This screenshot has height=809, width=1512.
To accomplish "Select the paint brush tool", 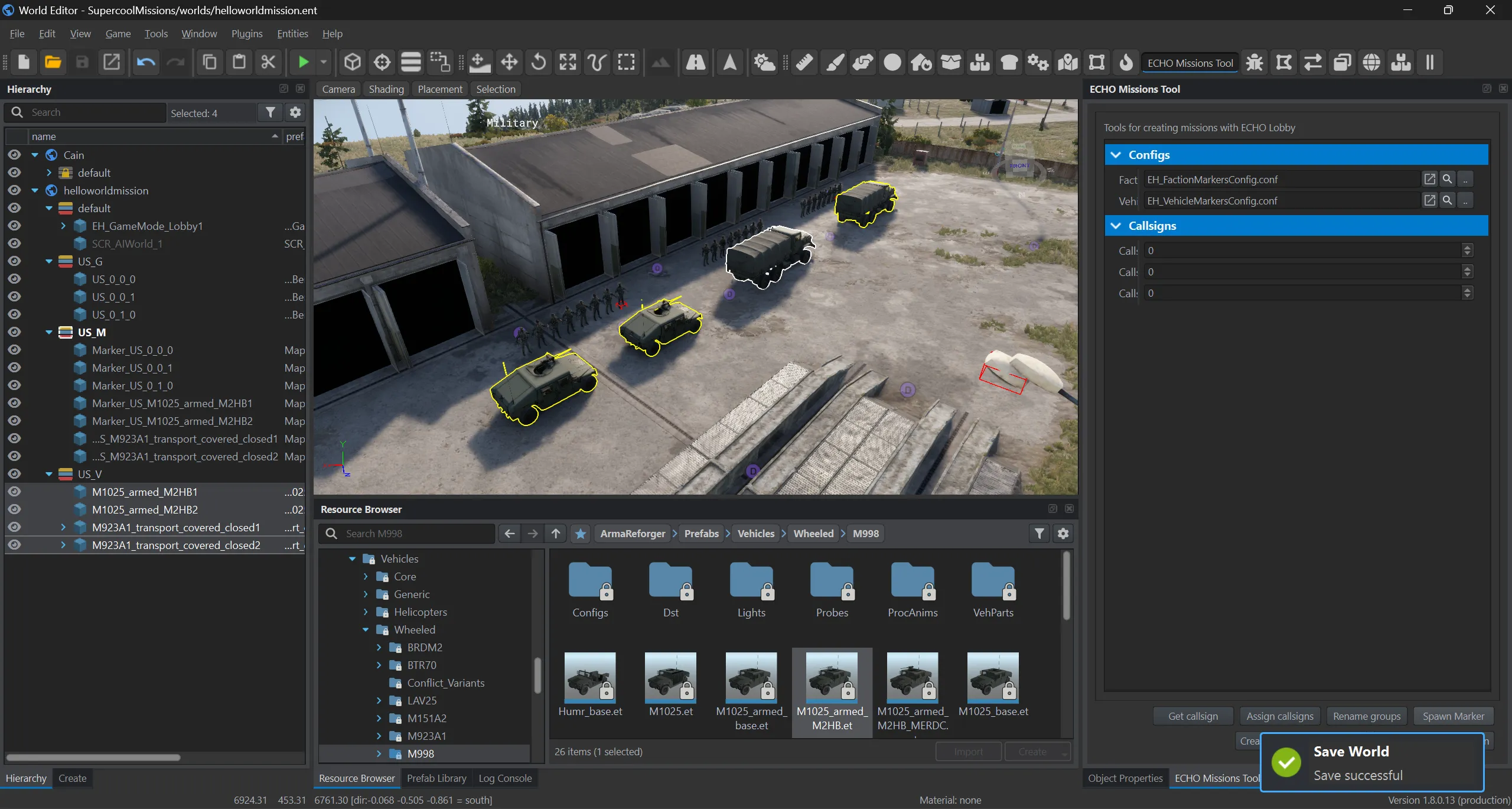I will point(834,62).
